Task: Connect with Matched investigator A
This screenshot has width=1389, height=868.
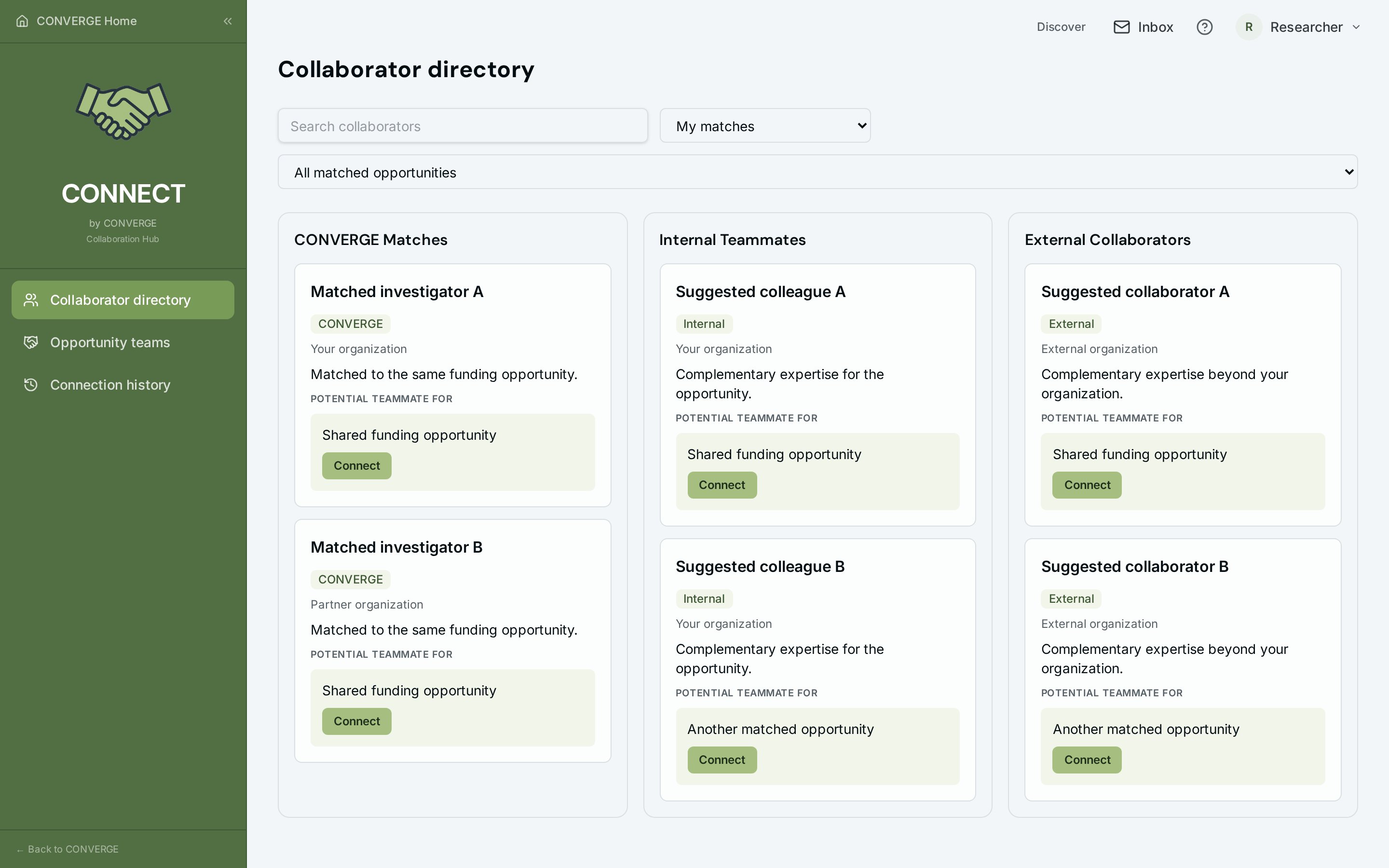Action: click(x=356, y=465)
